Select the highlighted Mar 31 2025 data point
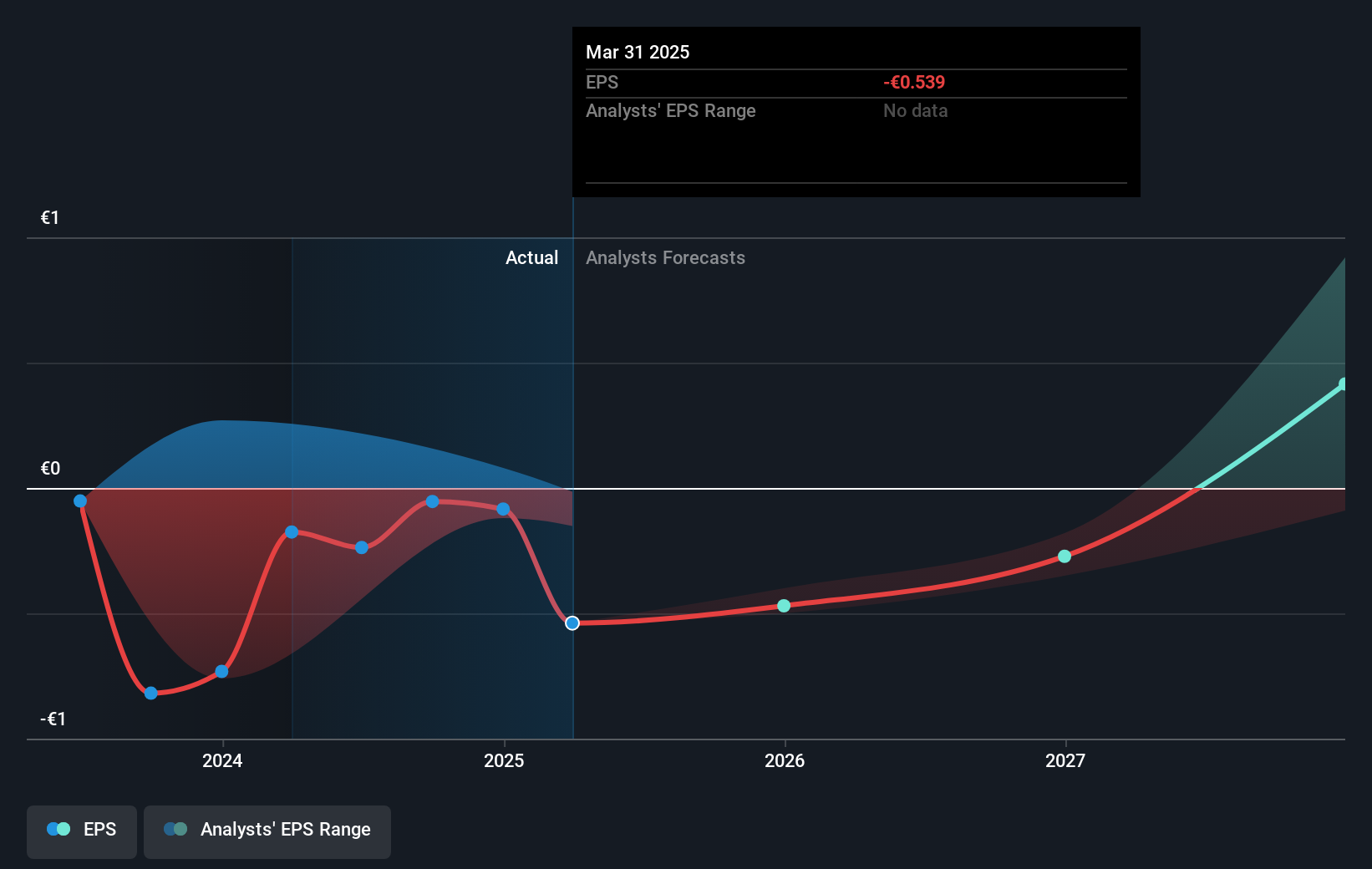 (572, 623)
